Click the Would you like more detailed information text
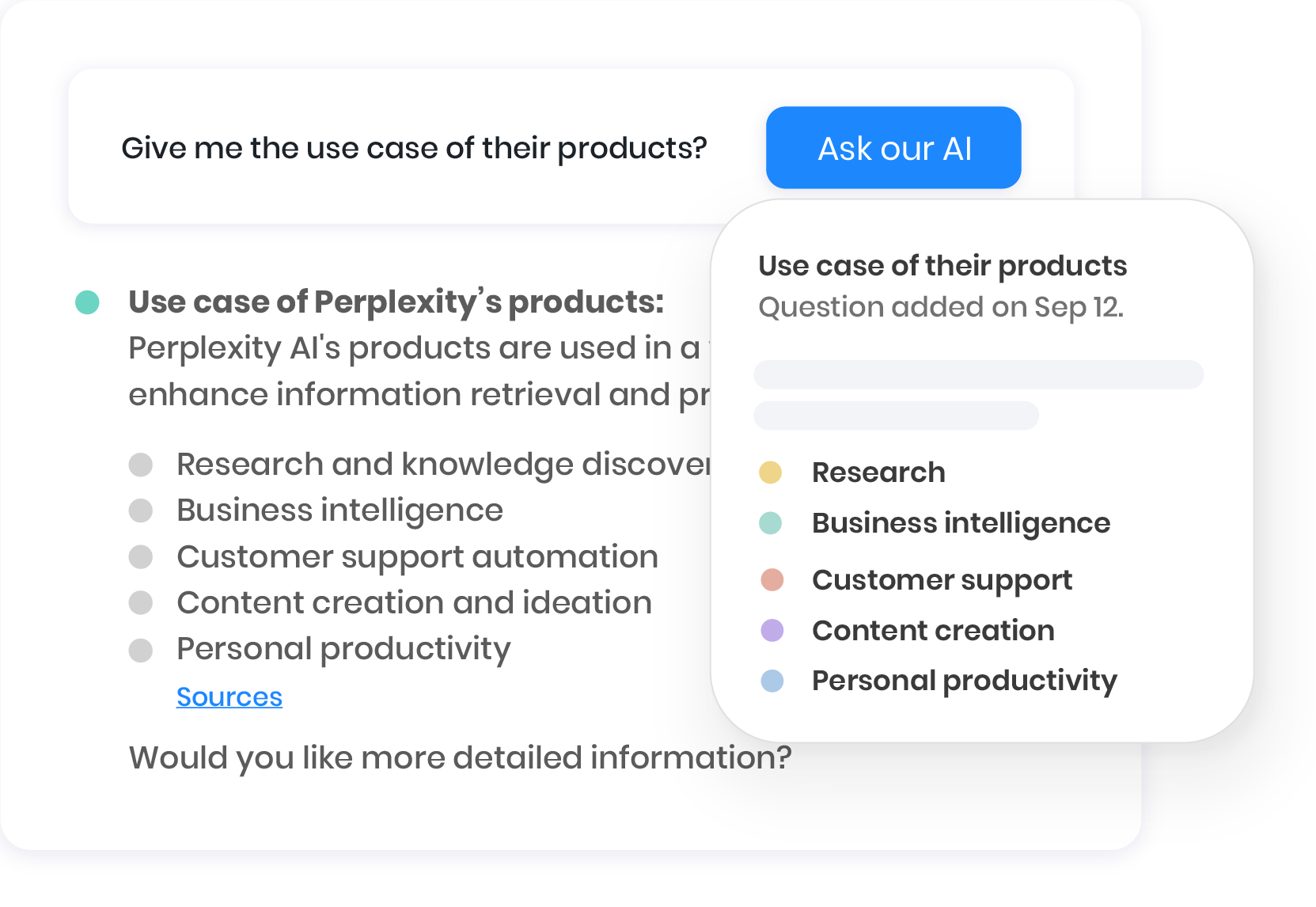The width and height of the screenshot is (1316, 907). (460, 757)
